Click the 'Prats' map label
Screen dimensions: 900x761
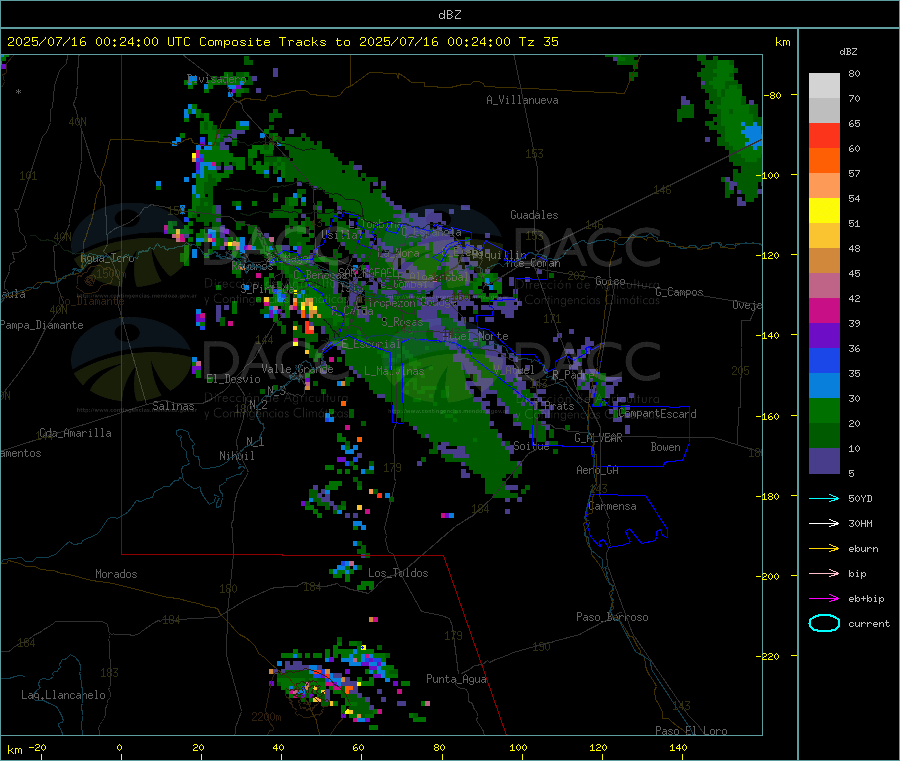[558, 406]
